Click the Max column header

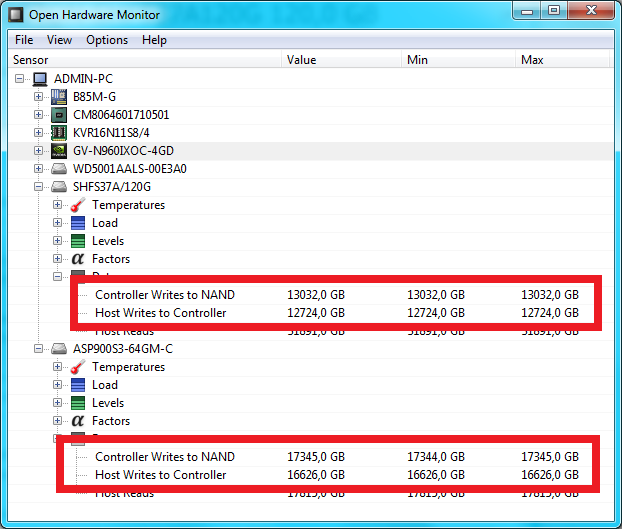pos(562,60)
